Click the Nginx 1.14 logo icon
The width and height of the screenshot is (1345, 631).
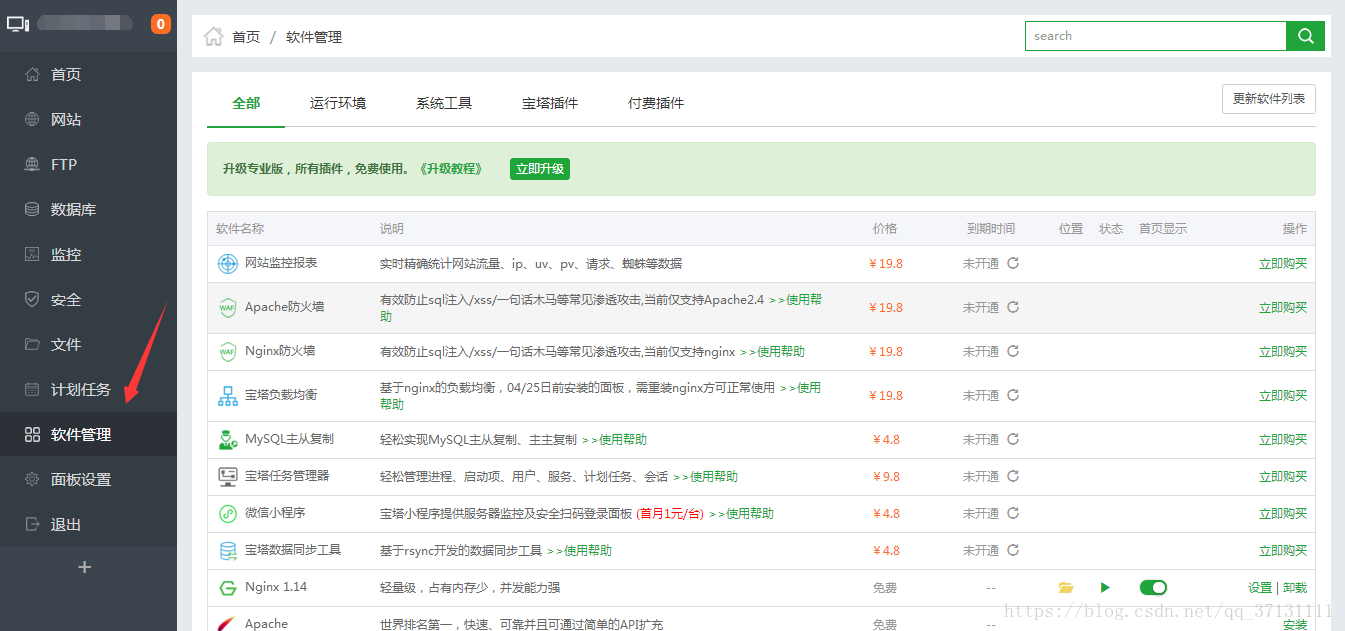[228, 588]
